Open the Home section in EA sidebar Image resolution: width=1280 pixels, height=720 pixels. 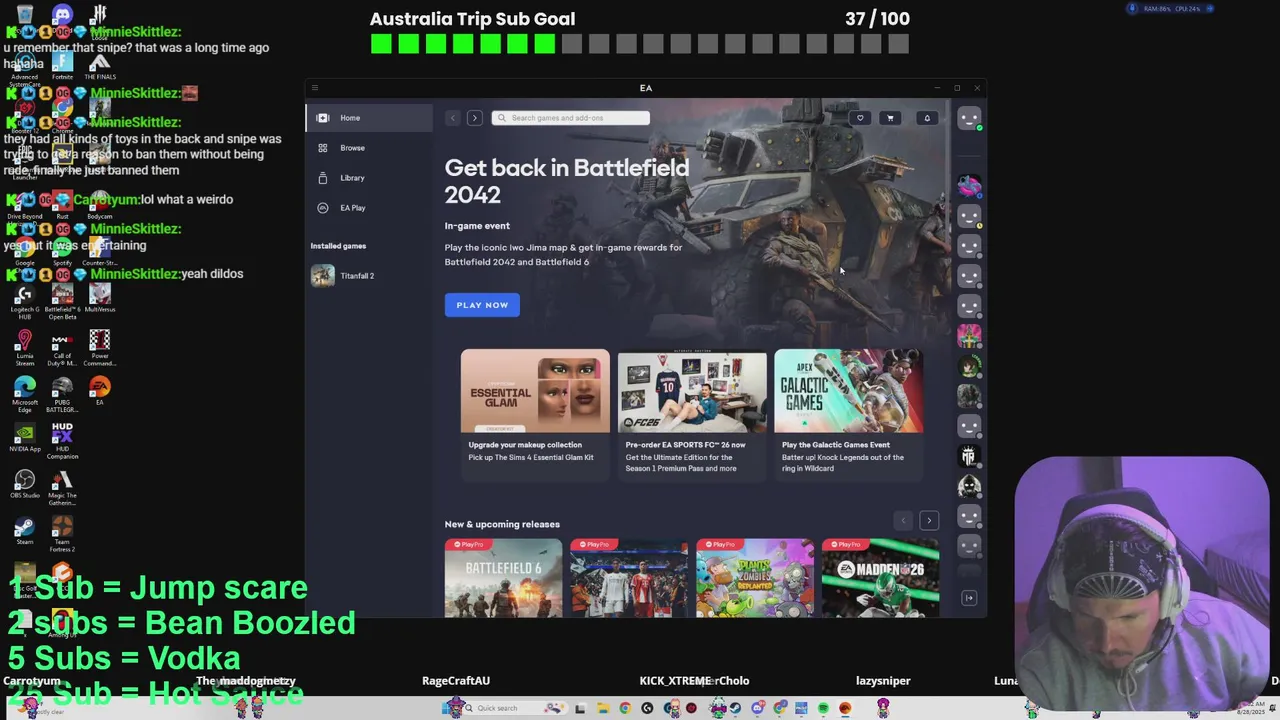368,118
